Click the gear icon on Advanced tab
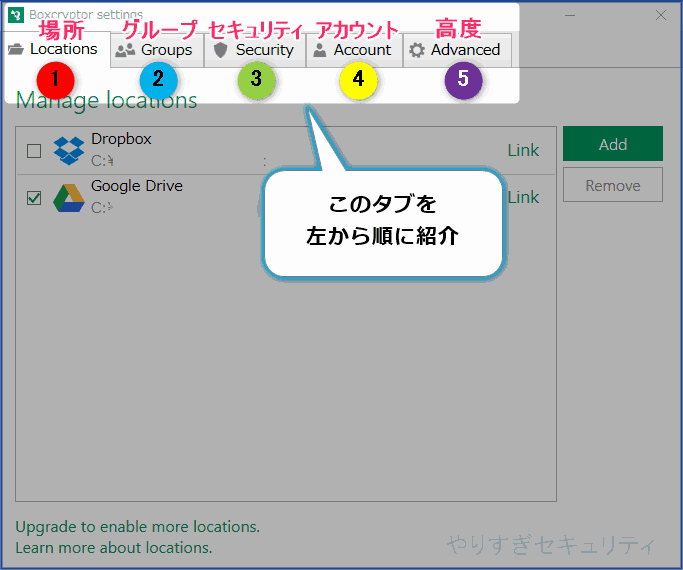Image resolution: width=683 pixels, height=570 pixels. (x=417, y=50)
